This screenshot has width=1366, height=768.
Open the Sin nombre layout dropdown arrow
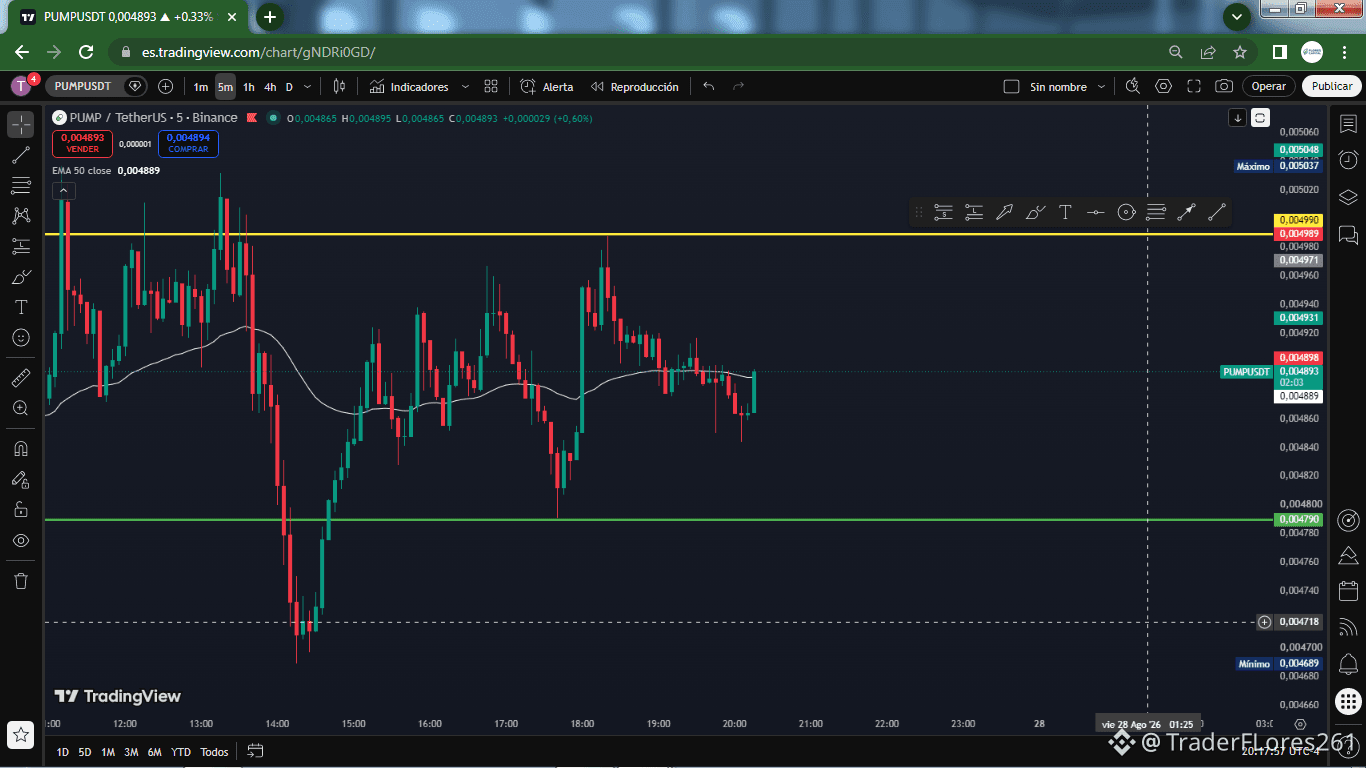pyautogui.click(x=1100, y=87)
